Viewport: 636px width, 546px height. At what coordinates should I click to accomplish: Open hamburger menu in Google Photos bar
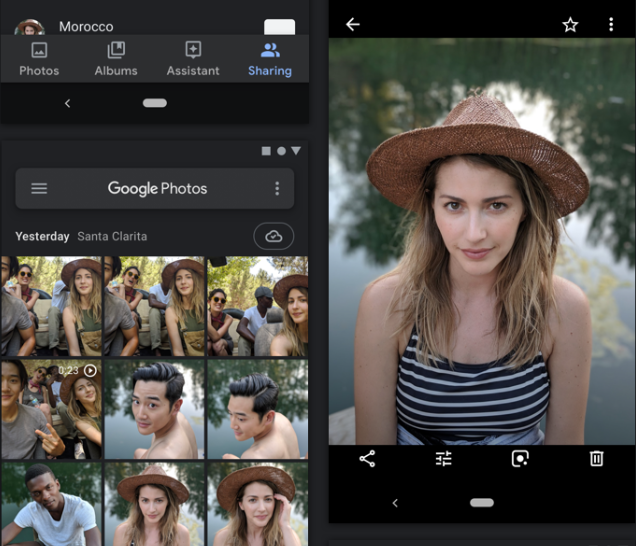tap(39, 188)
